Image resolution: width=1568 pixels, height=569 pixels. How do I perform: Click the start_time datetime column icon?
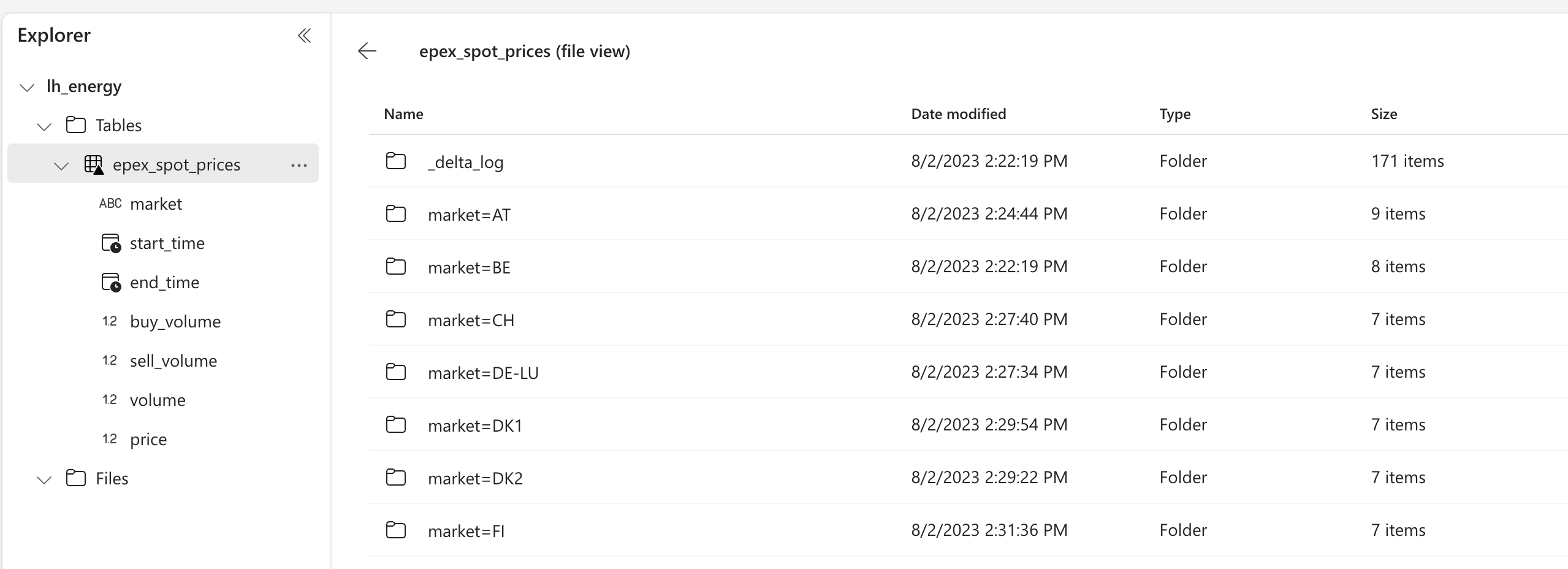(x=110, y=243)
